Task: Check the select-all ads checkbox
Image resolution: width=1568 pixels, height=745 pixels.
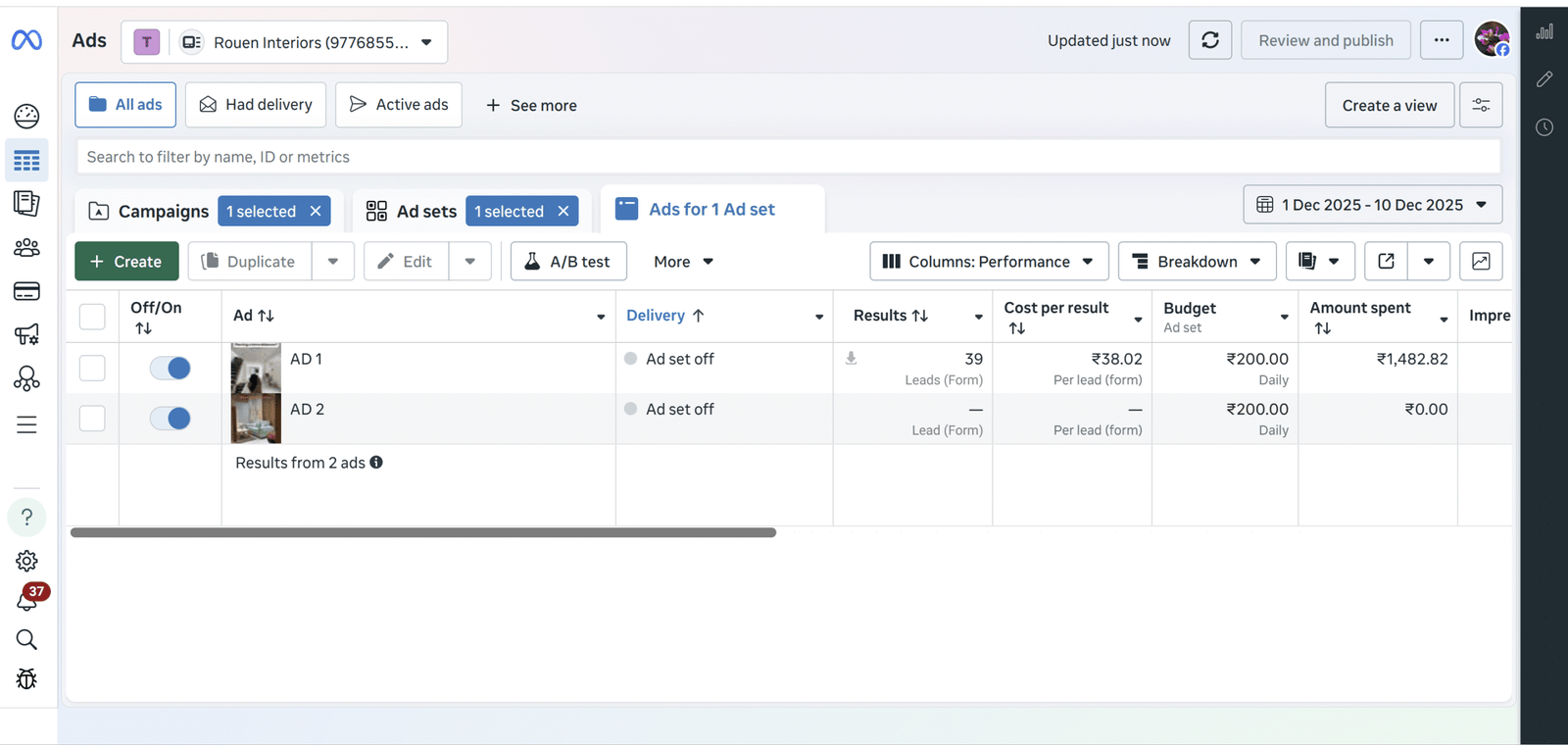Action: (92, 317)
